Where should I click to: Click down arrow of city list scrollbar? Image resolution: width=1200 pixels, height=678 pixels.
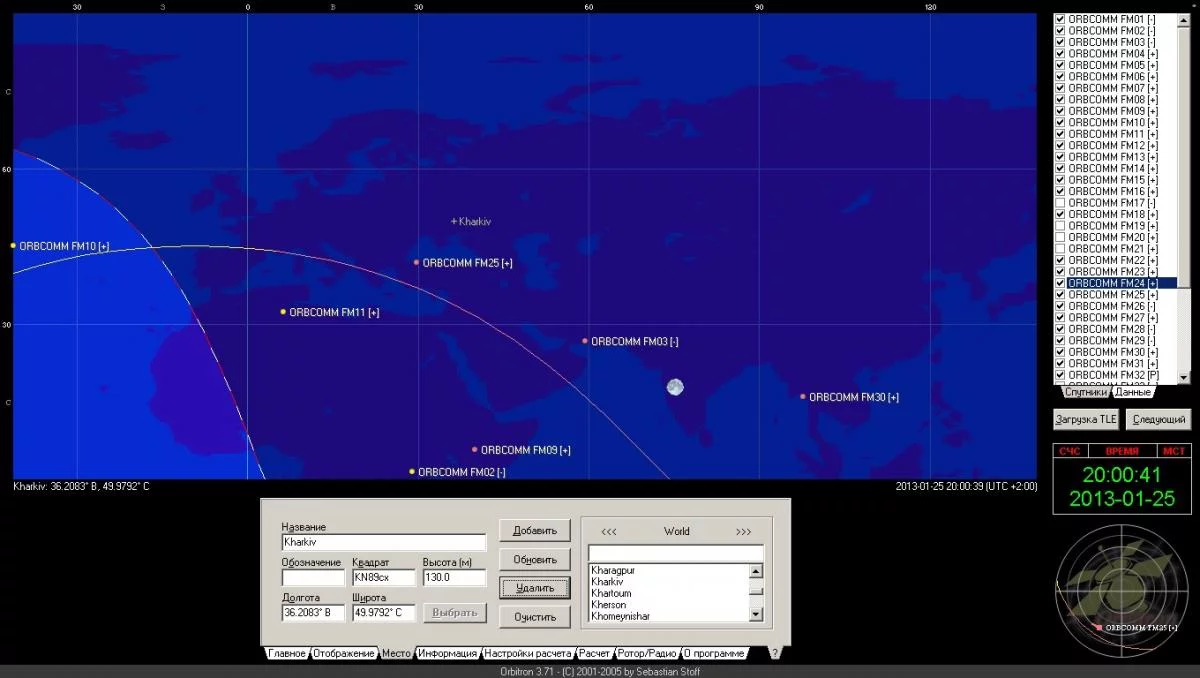755,615
